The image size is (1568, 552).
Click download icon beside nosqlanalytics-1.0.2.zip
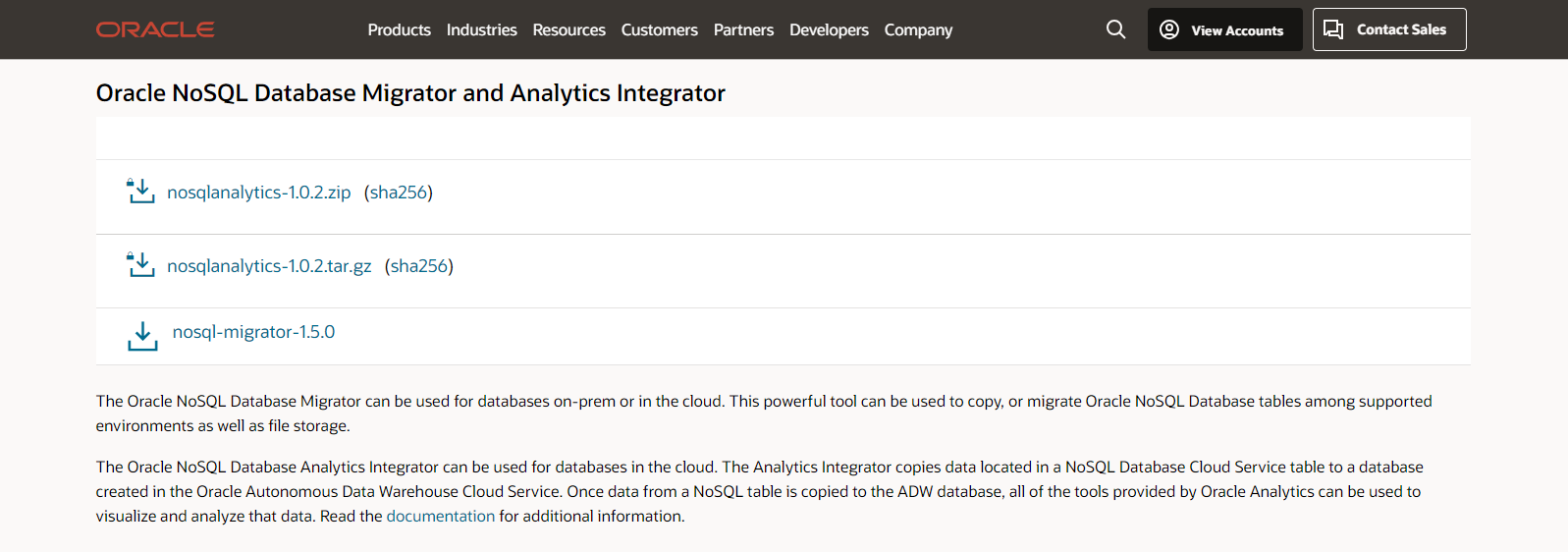point(141,192)
